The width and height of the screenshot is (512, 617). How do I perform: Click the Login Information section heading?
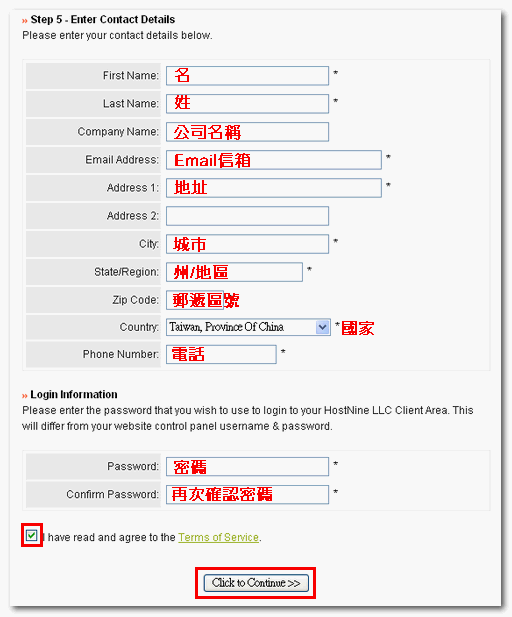(x=74, y=394)
